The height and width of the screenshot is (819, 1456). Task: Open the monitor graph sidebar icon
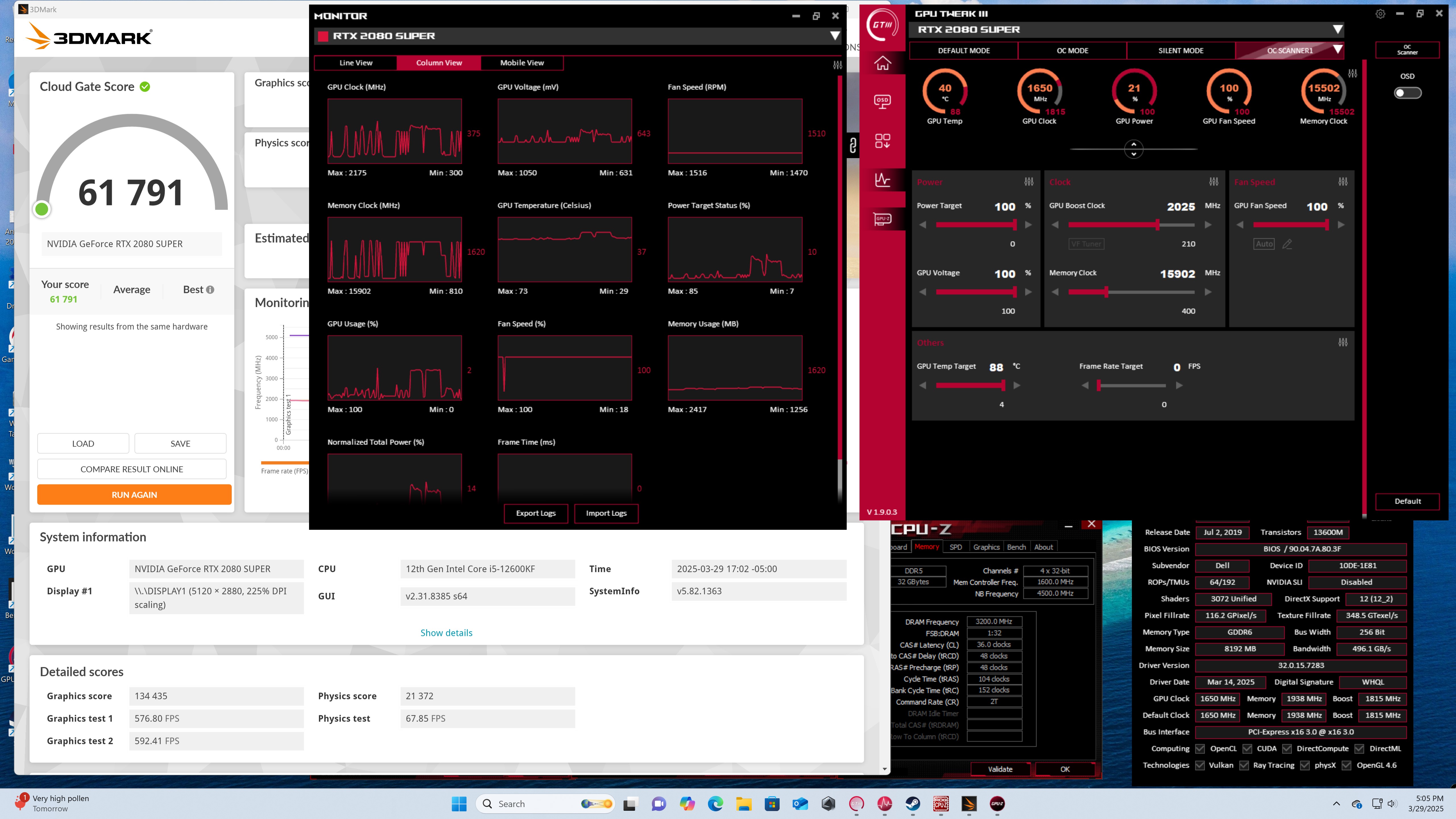coord(882,180)
